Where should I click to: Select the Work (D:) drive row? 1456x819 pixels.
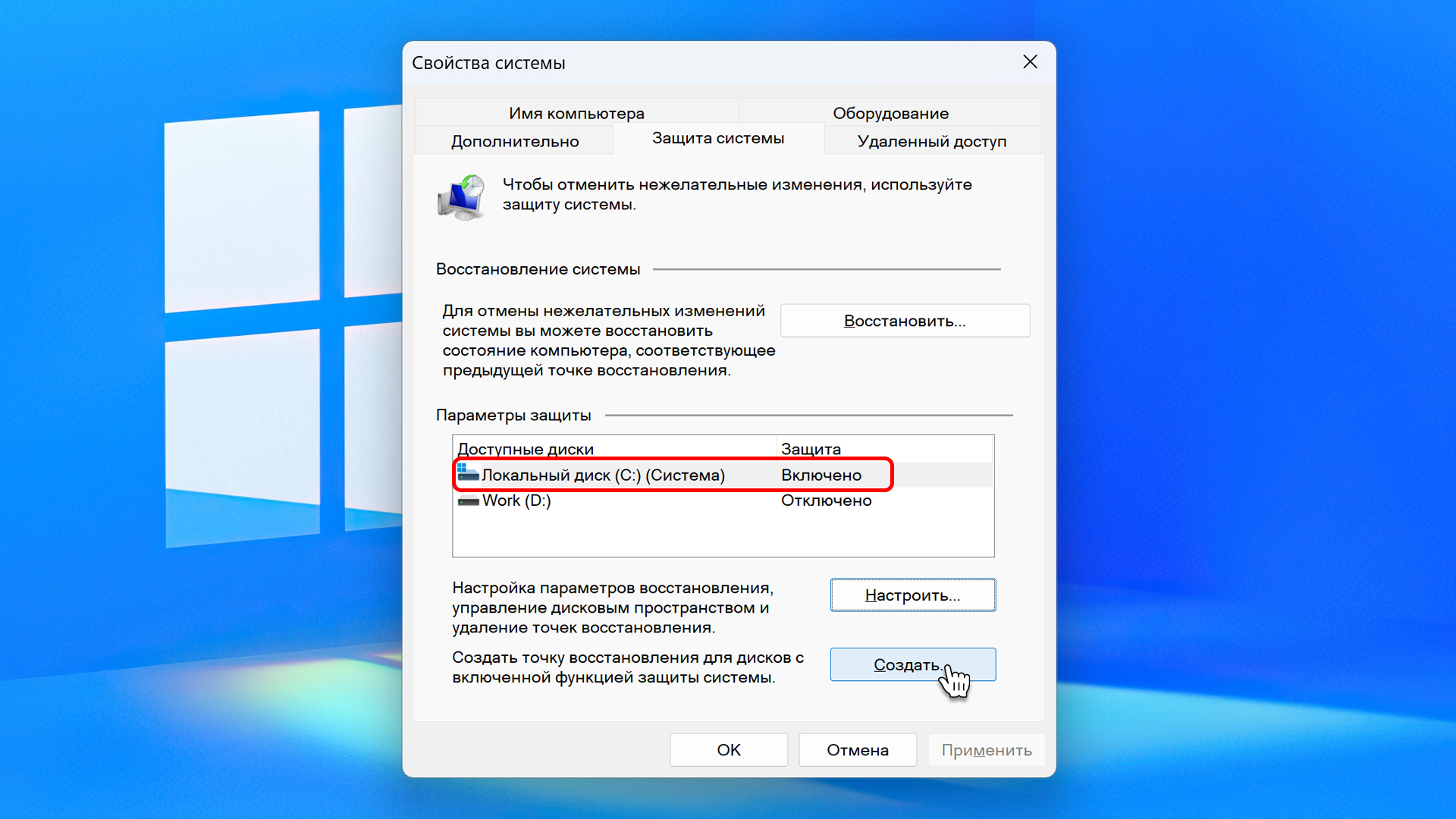[723, 500]
